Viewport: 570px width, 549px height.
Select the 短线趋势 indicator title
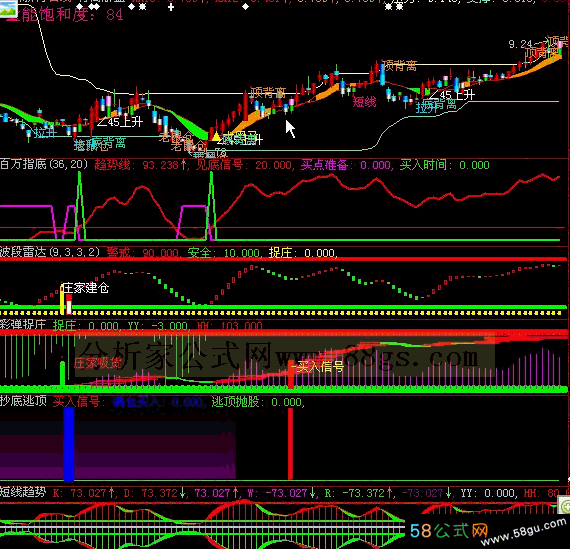pyautogui.click(x=23, y=493)
